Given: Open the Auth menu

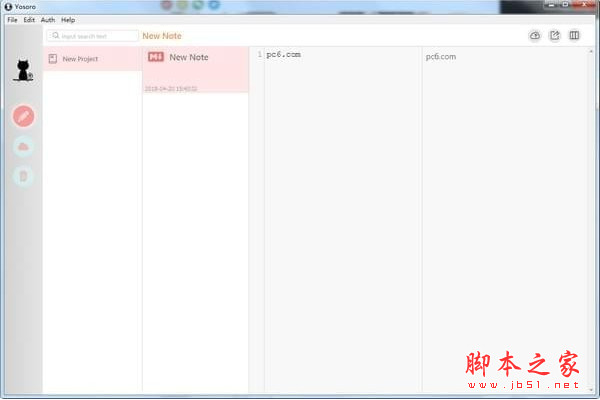Looking at the screenshot, I should click(48, 20).
